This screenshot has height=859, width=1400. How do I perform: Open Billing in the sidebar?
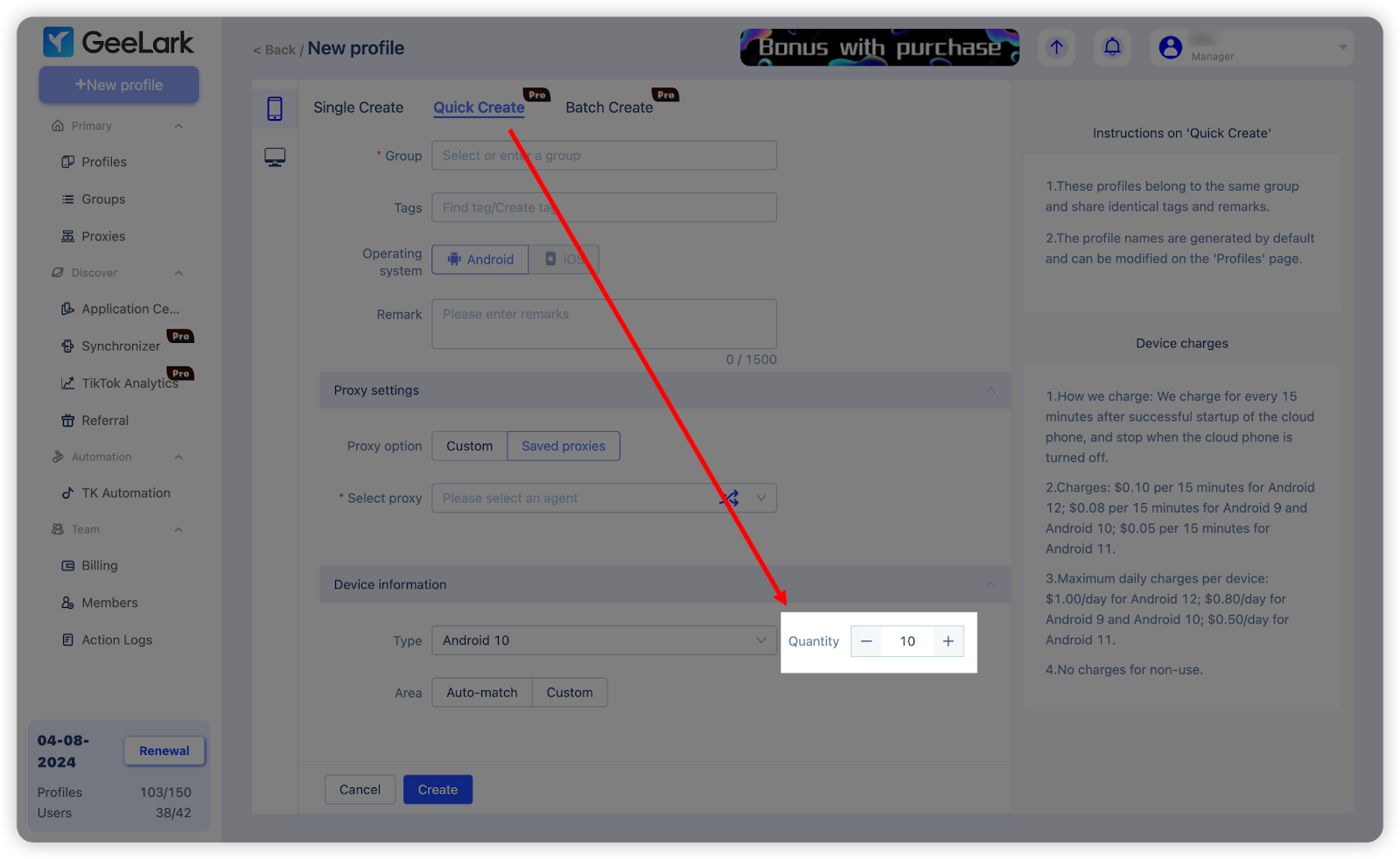point(89,566)
